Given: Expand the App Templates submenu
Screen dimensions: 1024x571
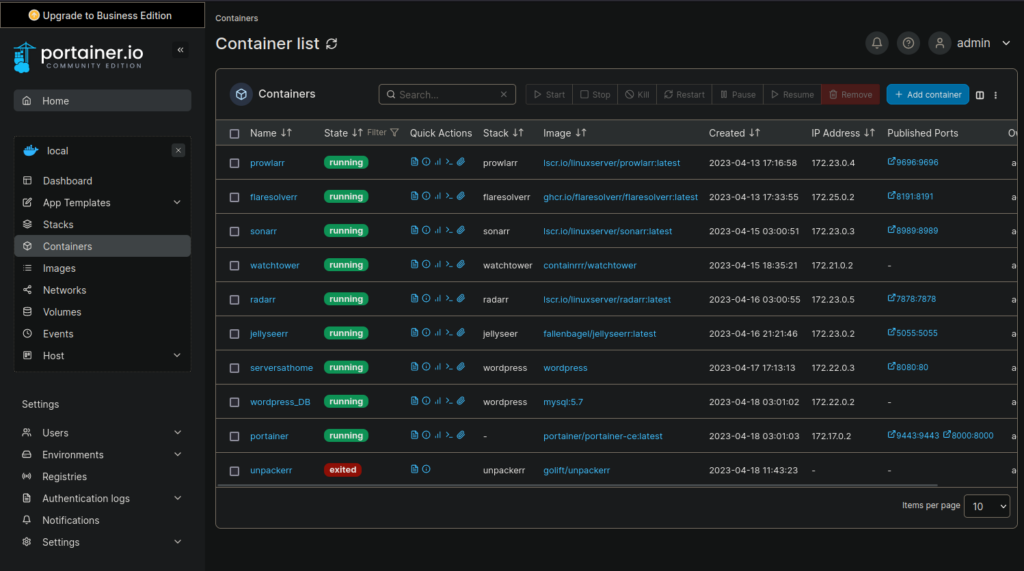Looking at the screenshot, I should [x=177, y=203].
